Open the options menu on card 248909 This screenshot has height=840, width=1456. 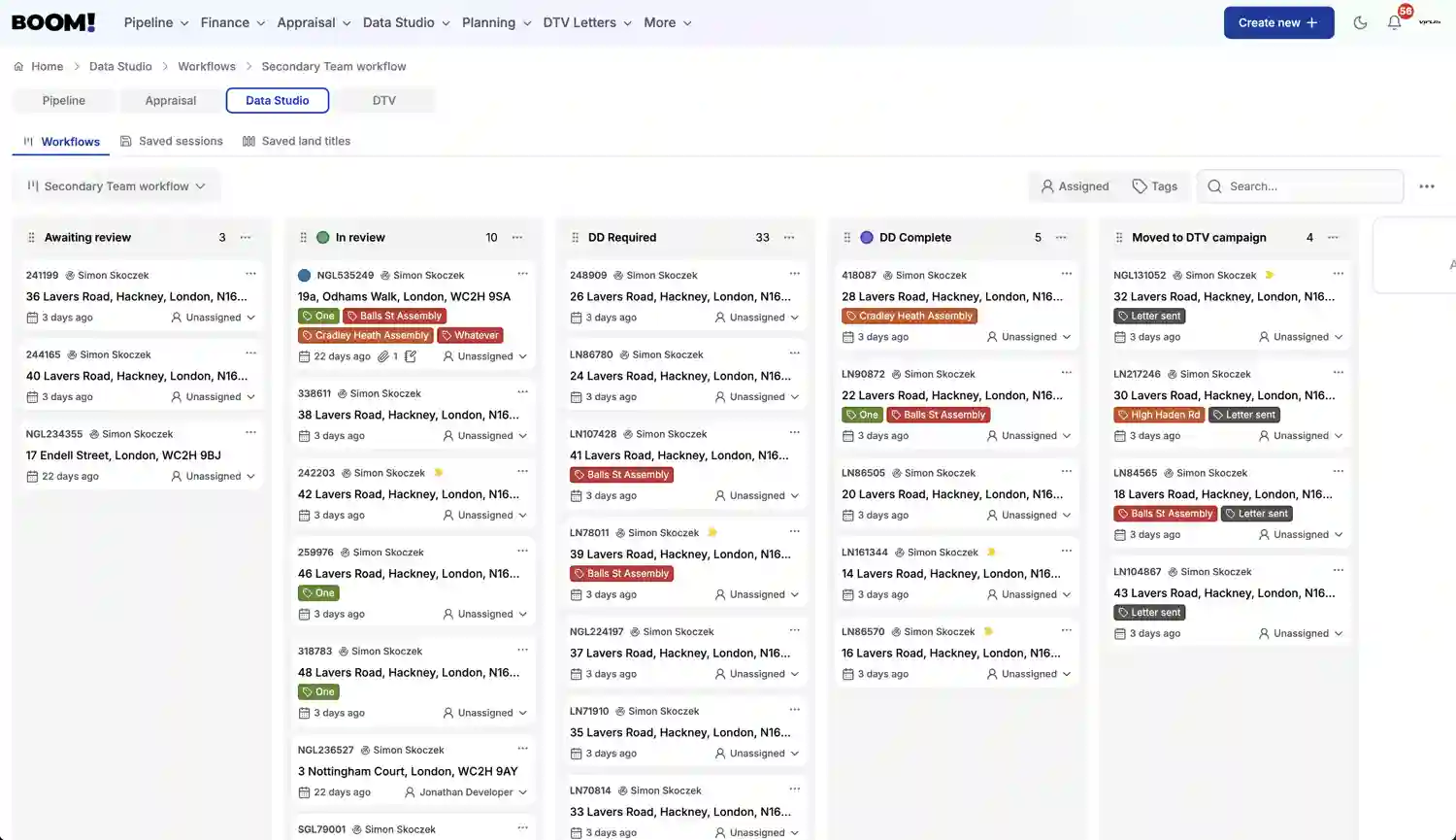(794, 274)
